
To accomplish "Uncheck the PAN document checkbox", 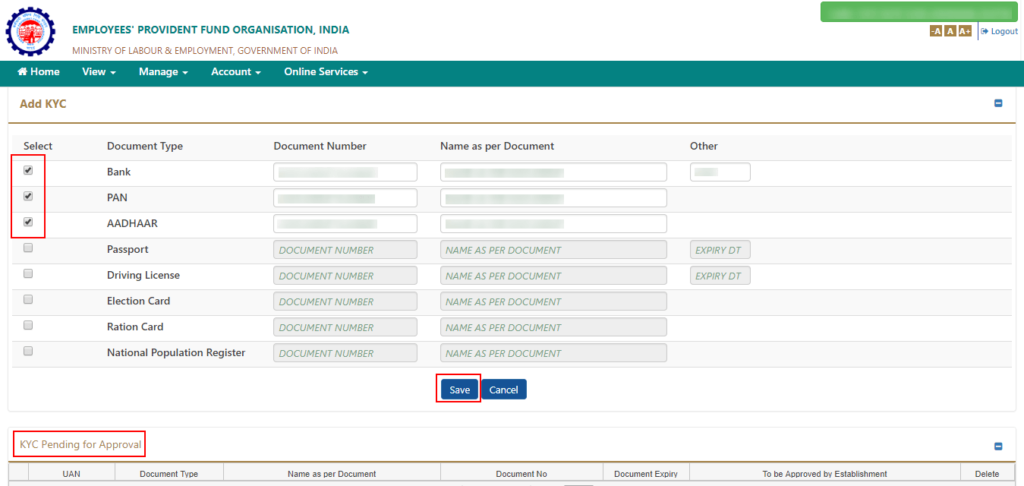I will click(28, 196).
